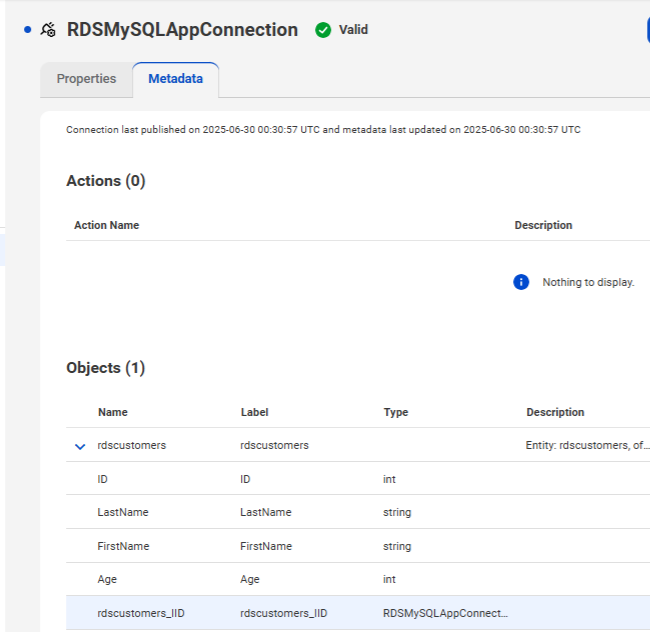Click the ID label cell
Screen dimensions: 650x632
click(x=245, y=479)
